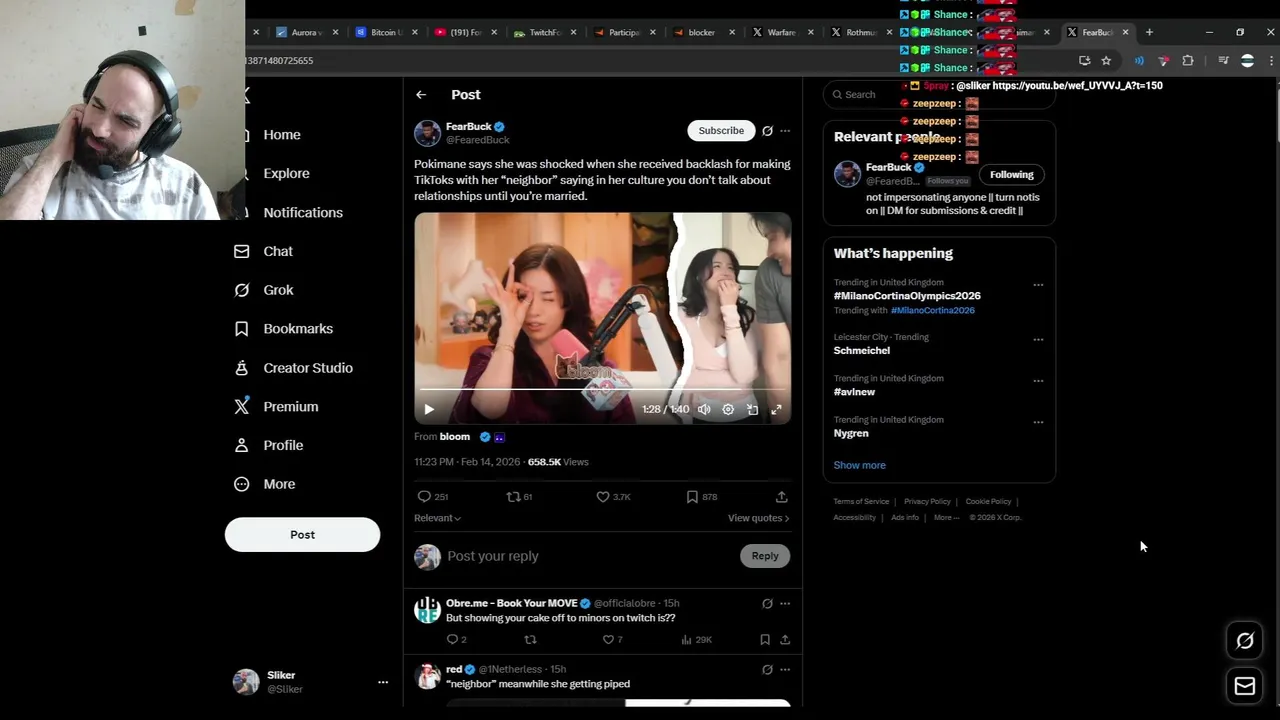Open Home in the sidebar

coord(282,135)
